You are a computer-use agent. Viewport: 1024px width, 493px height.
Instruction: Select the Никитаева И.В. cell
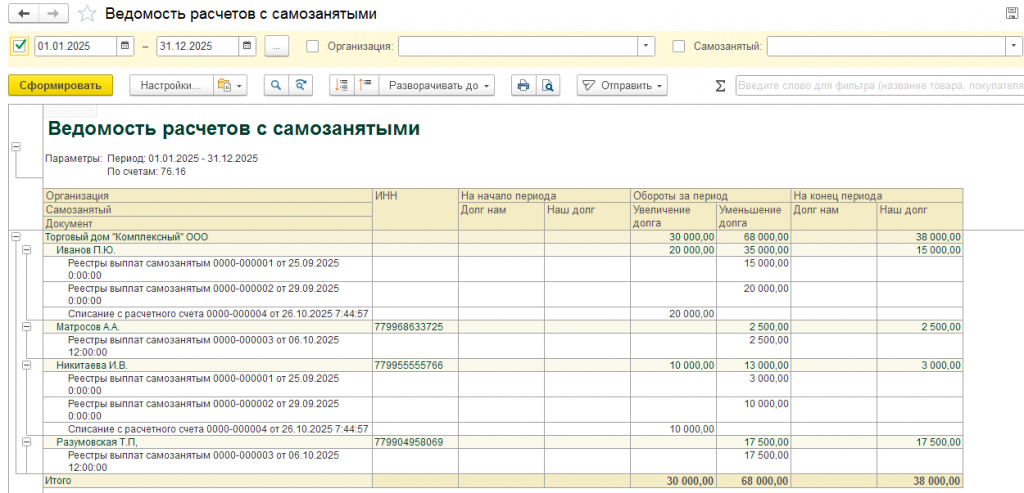point(208,366)
